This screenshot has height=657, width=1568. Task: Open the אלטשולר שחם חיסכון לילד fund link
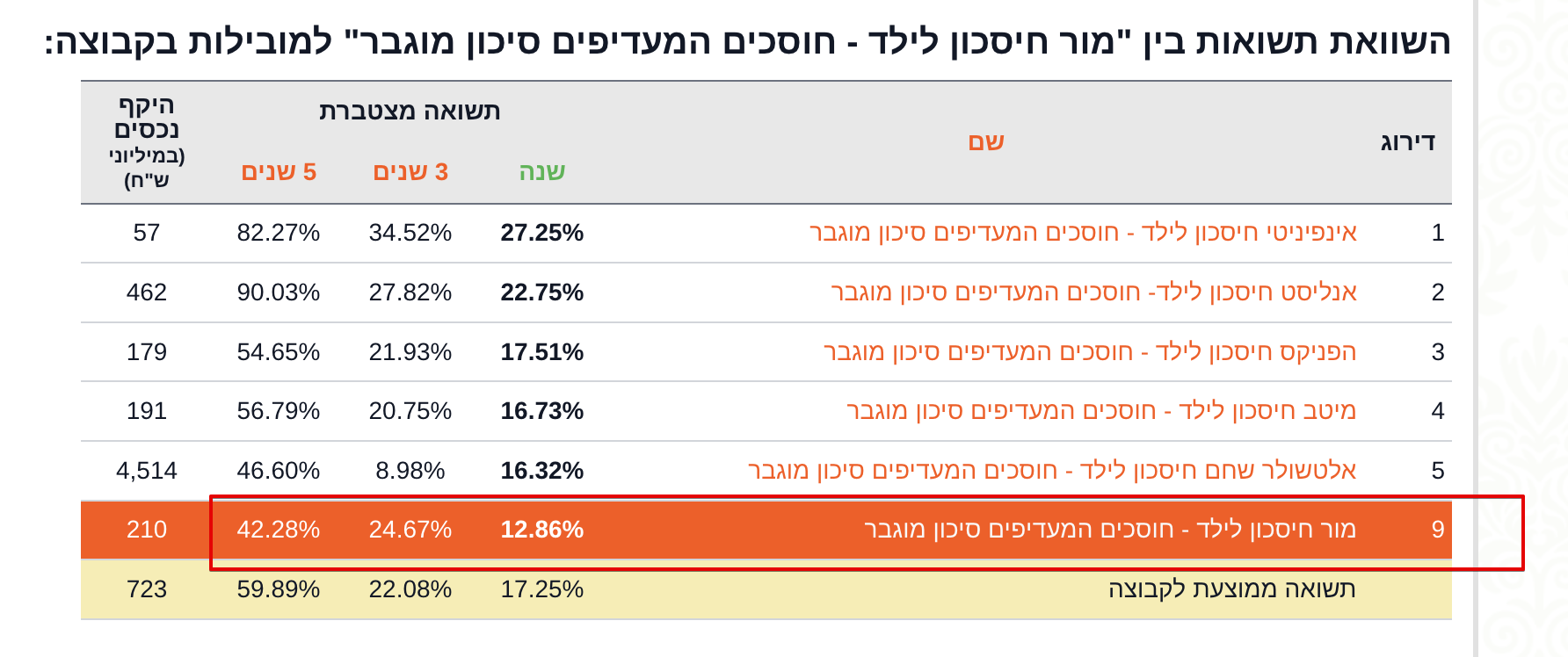click(1052, 470)
